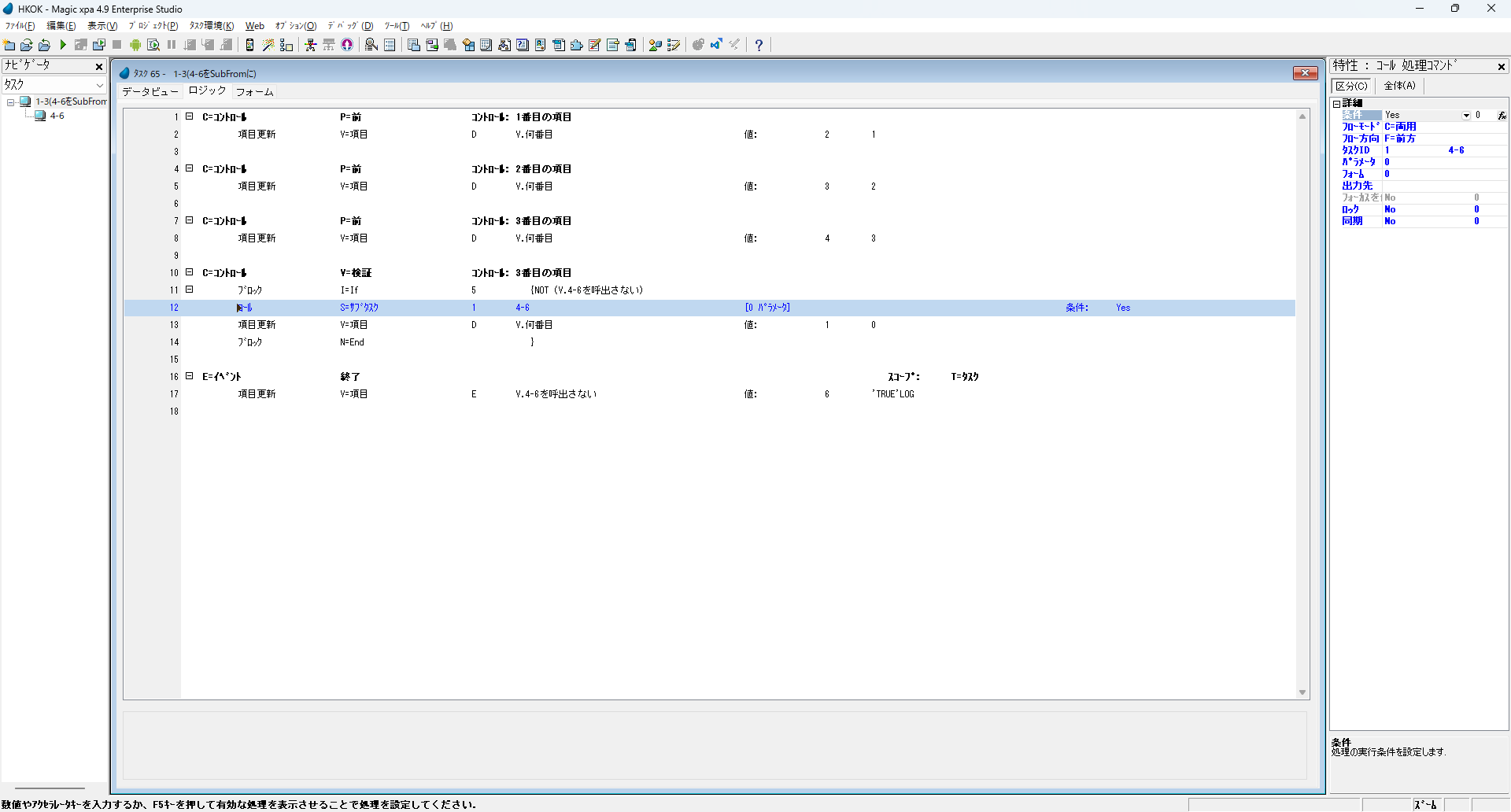
Task: Click the magic wand wizard icon
Action: click(268, 45)
